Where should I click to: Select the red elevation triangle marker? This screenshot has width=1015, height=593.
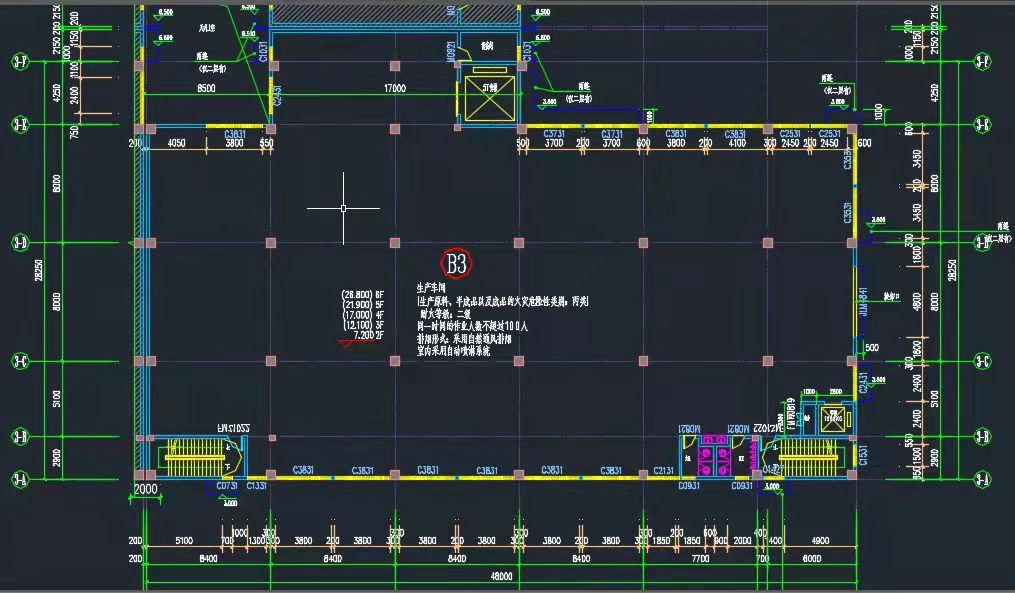click(347, 344)
